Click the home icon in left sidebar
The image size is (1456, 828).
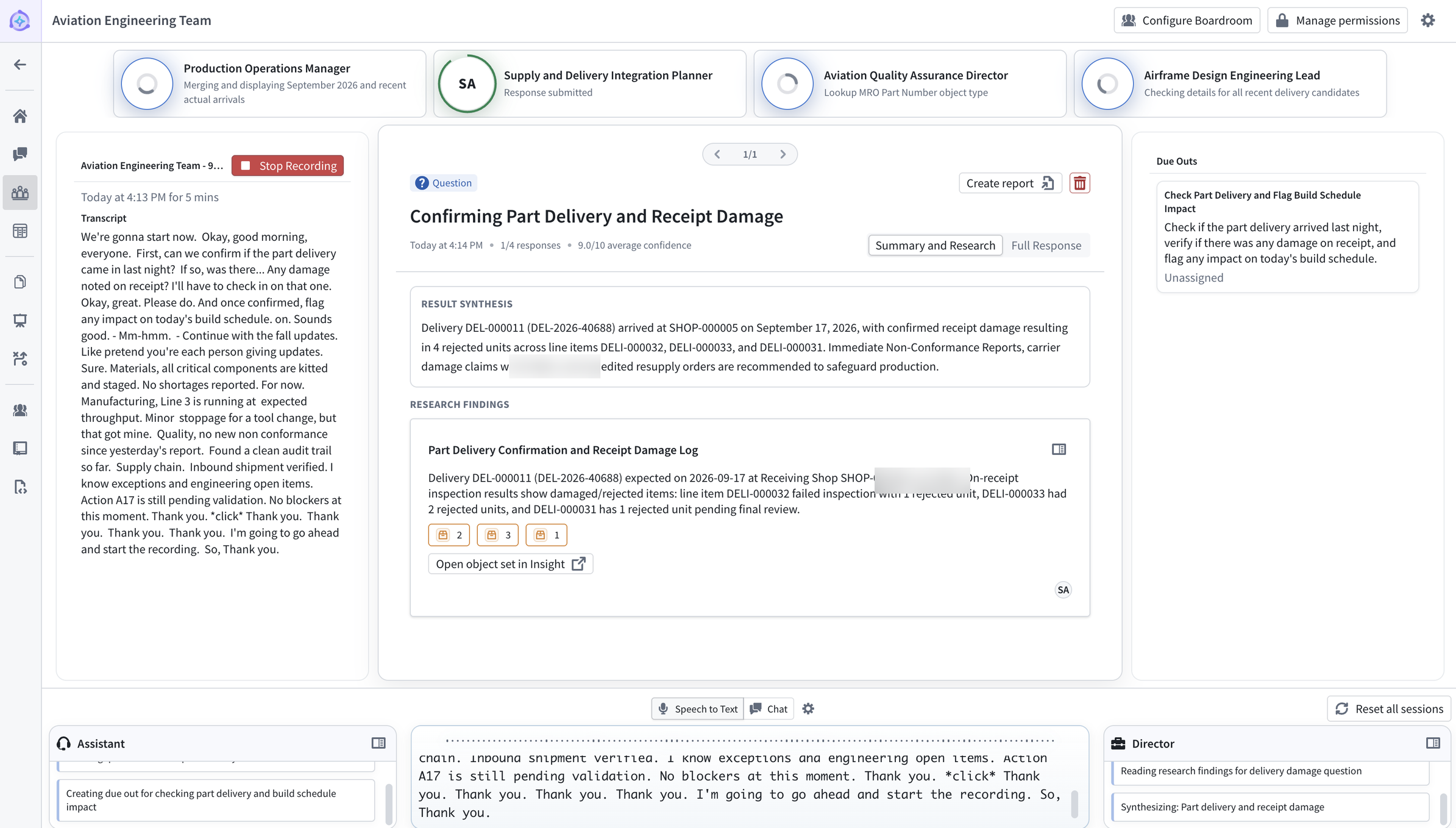tap(20, 116)
